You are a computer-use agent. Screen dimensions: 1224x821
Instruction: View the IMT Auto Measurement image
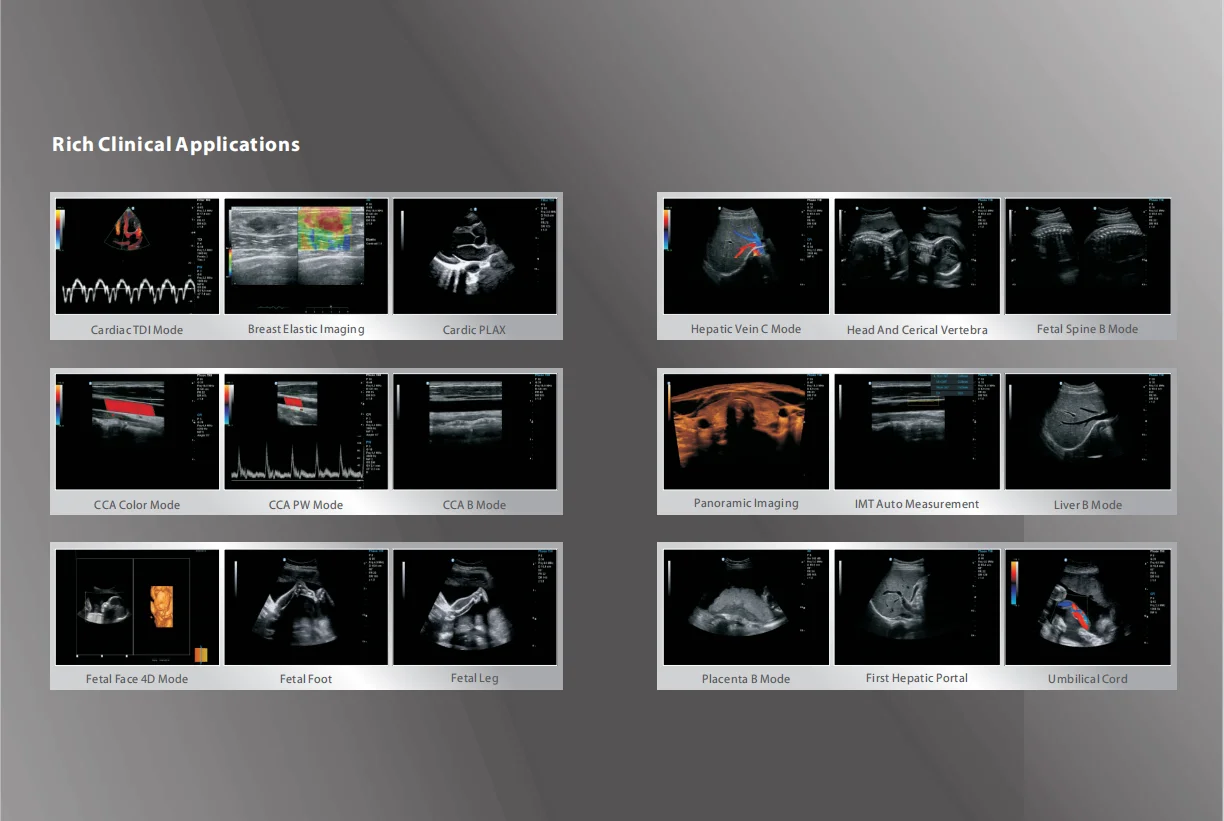tap(917, 432)
